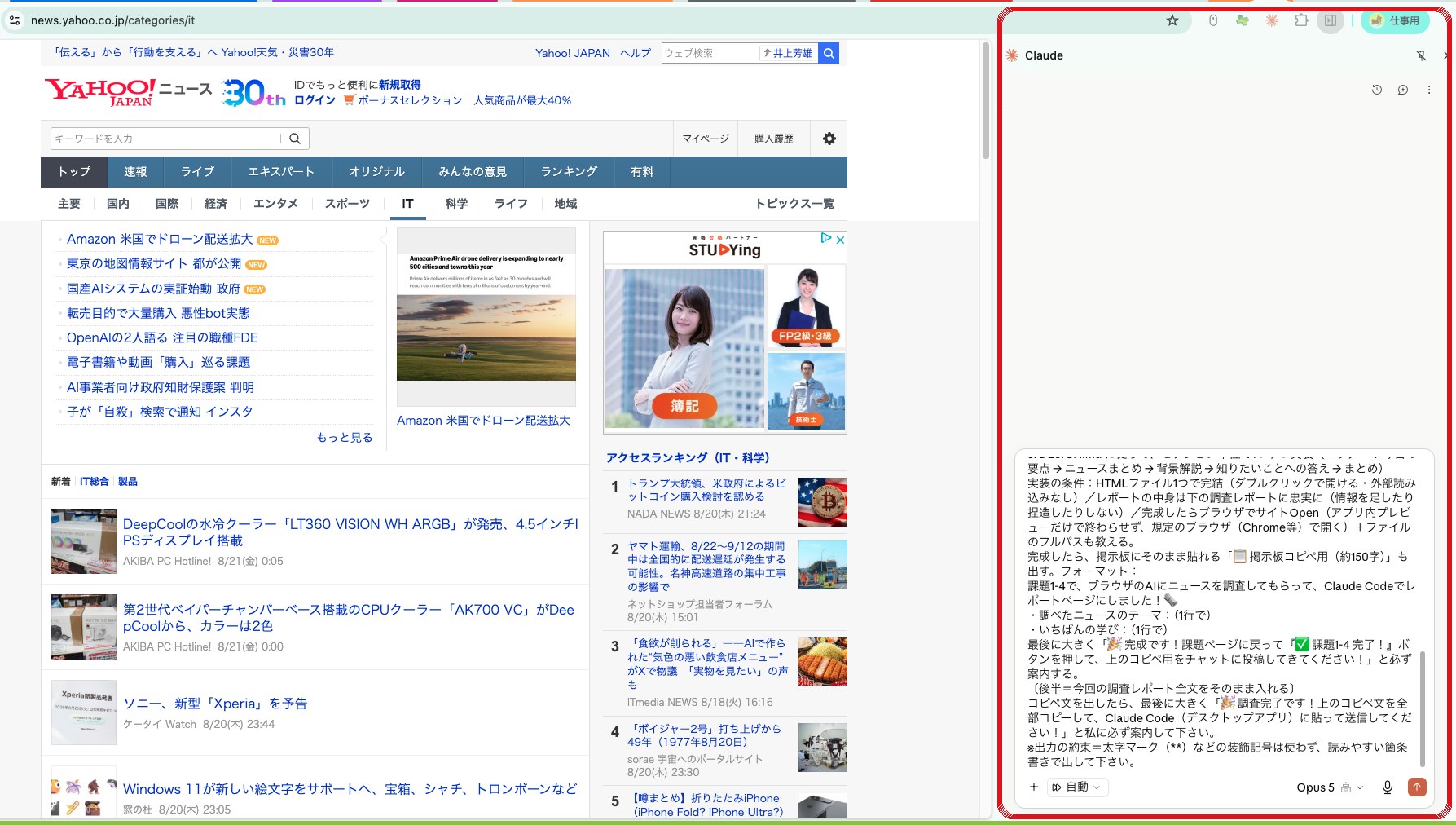This screenshot has height=825, width=1456.
Task: Switch to the 科学 category tab
Action: [456, 204]
